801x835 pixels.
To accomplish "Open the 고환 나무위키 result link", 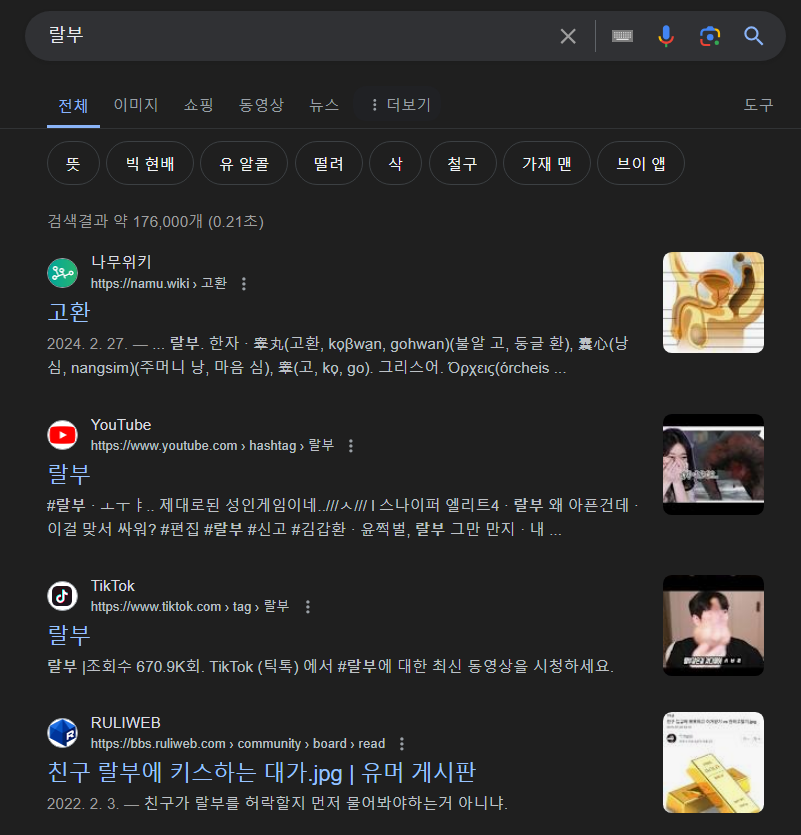I will (69, 312).
